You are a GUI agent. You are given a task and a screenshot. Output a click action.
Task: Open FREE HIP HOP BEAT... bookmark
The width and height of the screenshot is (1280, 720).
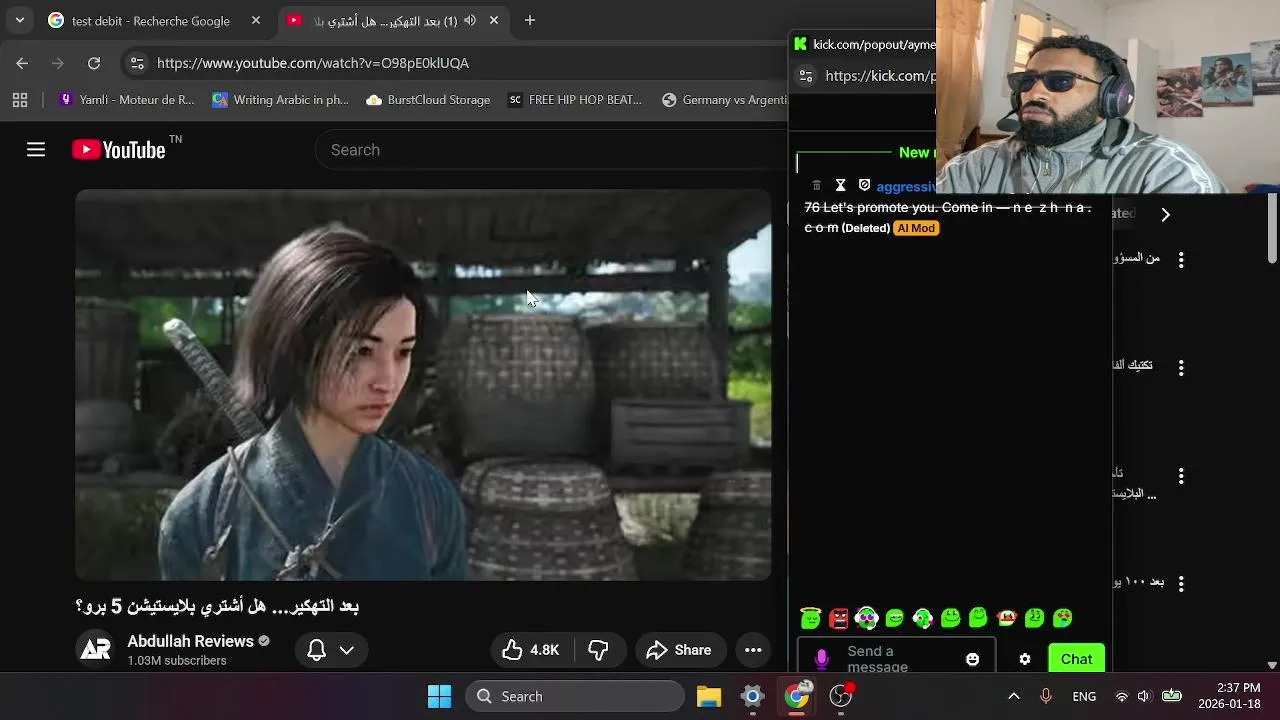pos(575,100)
